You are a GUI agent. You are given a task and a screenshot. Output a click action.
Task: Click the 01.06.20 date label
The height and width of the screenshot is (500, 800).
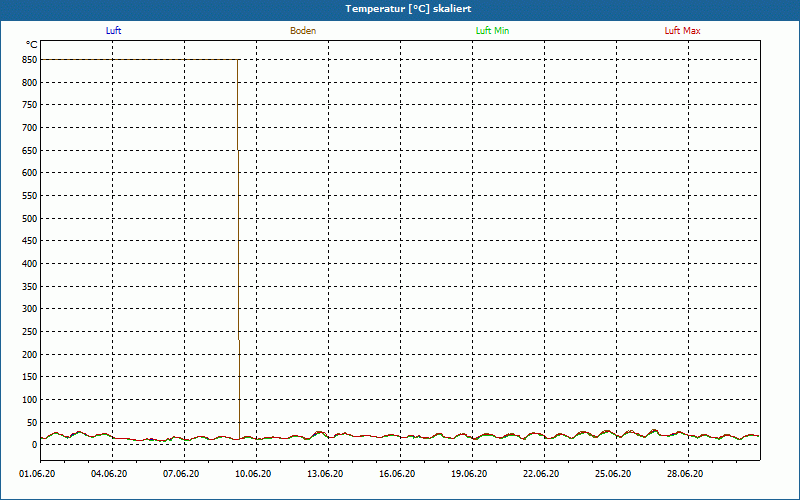click(37, 474)
